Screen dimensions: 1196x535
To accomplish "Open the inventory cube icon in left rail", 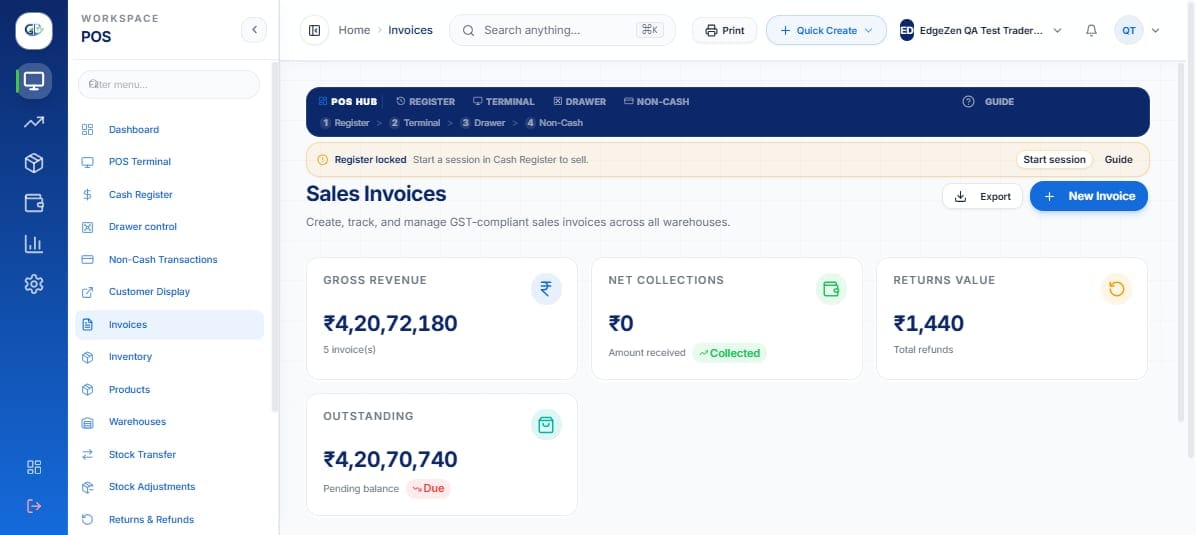I will [34, 163].
